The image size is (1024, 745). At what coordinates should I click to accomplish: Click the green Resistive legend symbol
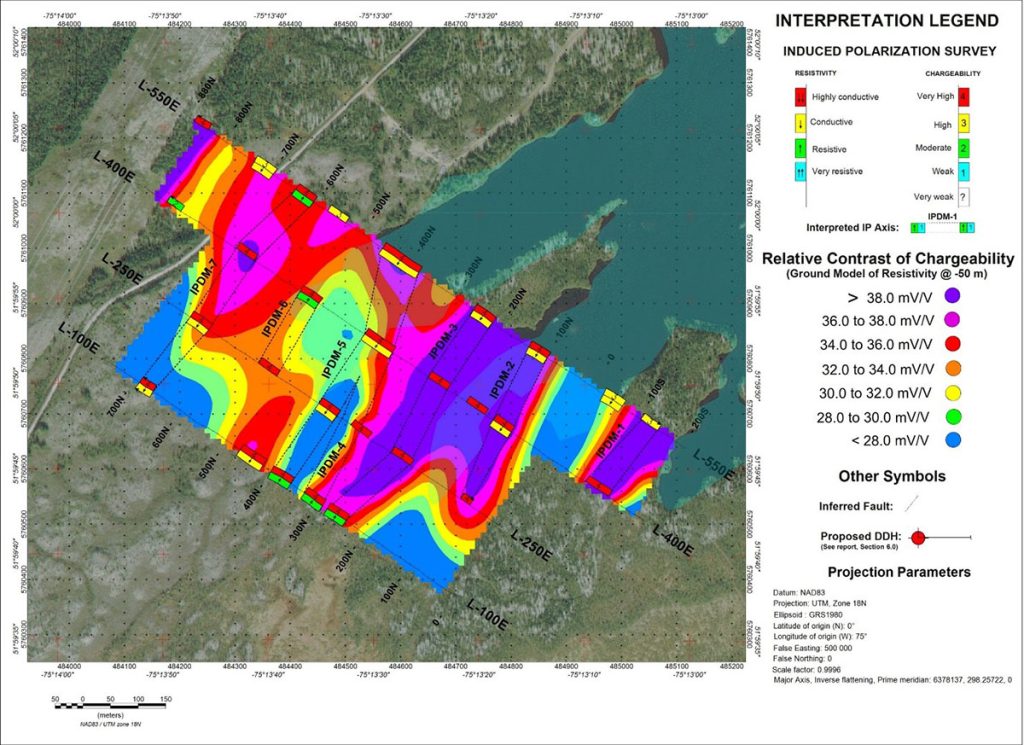click(802, 147)
